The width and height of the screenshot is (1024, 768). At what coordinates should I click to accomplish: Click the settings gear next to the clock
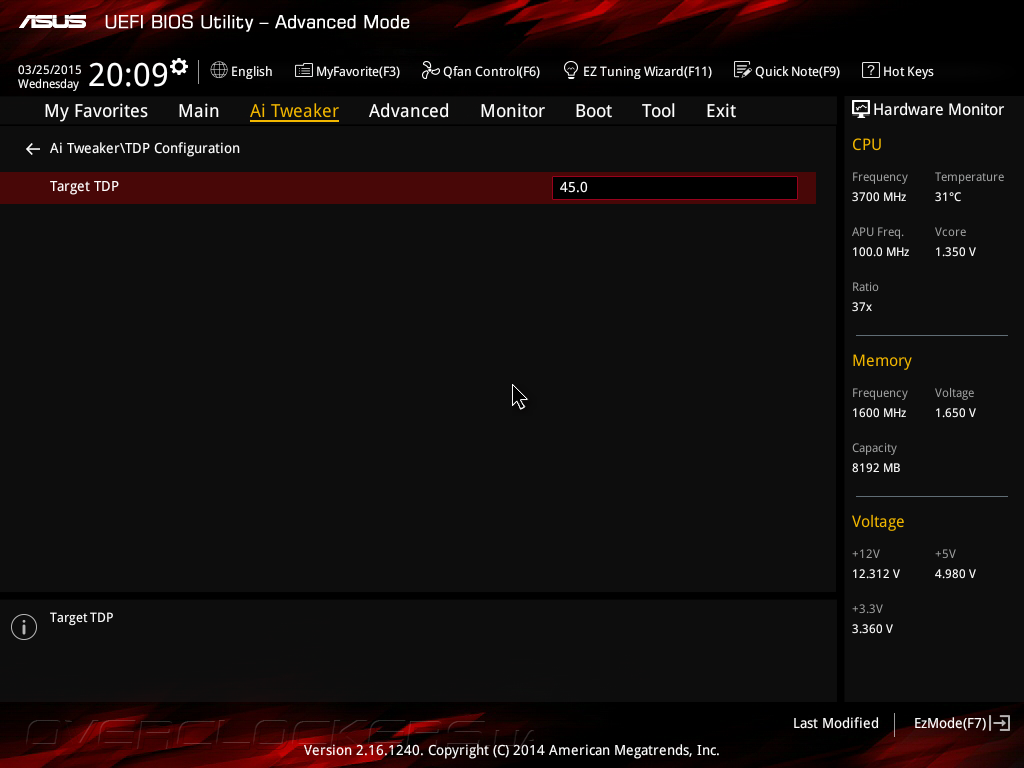click(179, 67)
